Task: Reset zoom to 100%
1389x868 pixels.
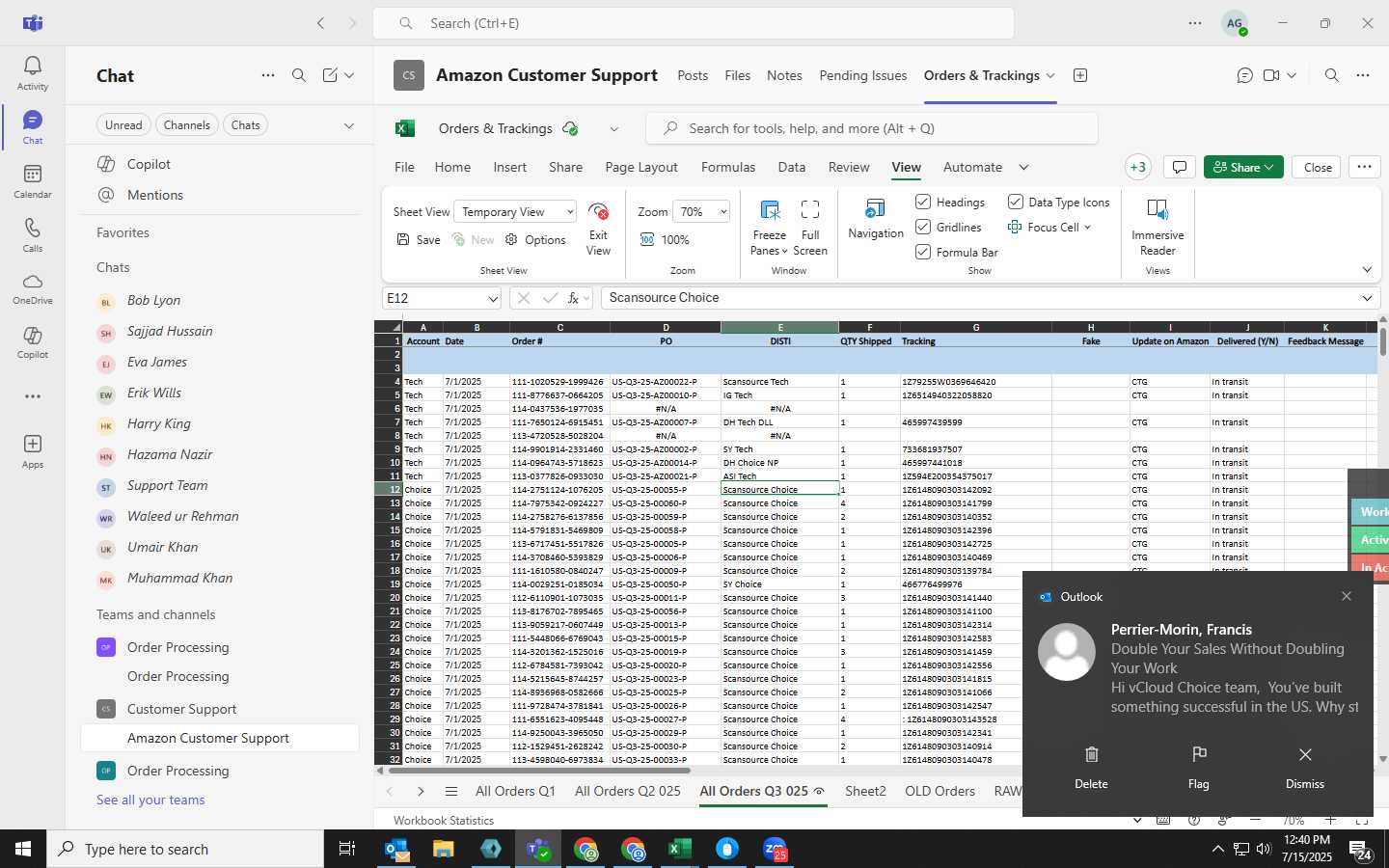Action: [x=665, y=240]
